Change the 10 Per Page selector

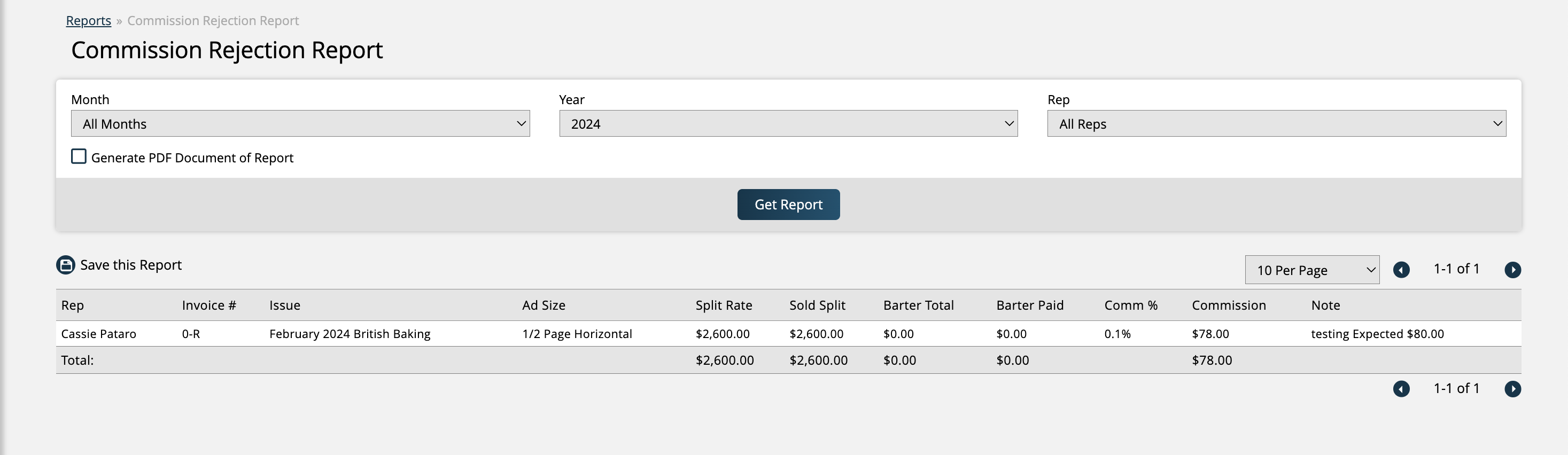[x=1311, y=270]
